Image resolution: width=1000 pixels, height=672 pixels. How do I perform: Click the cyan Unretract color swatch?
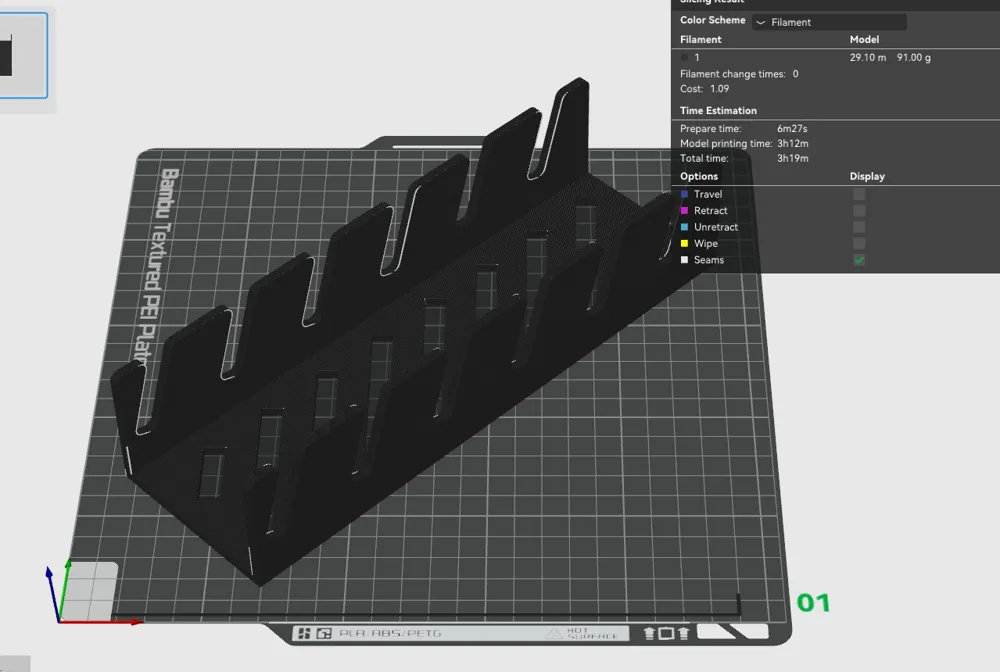[684, 227]
